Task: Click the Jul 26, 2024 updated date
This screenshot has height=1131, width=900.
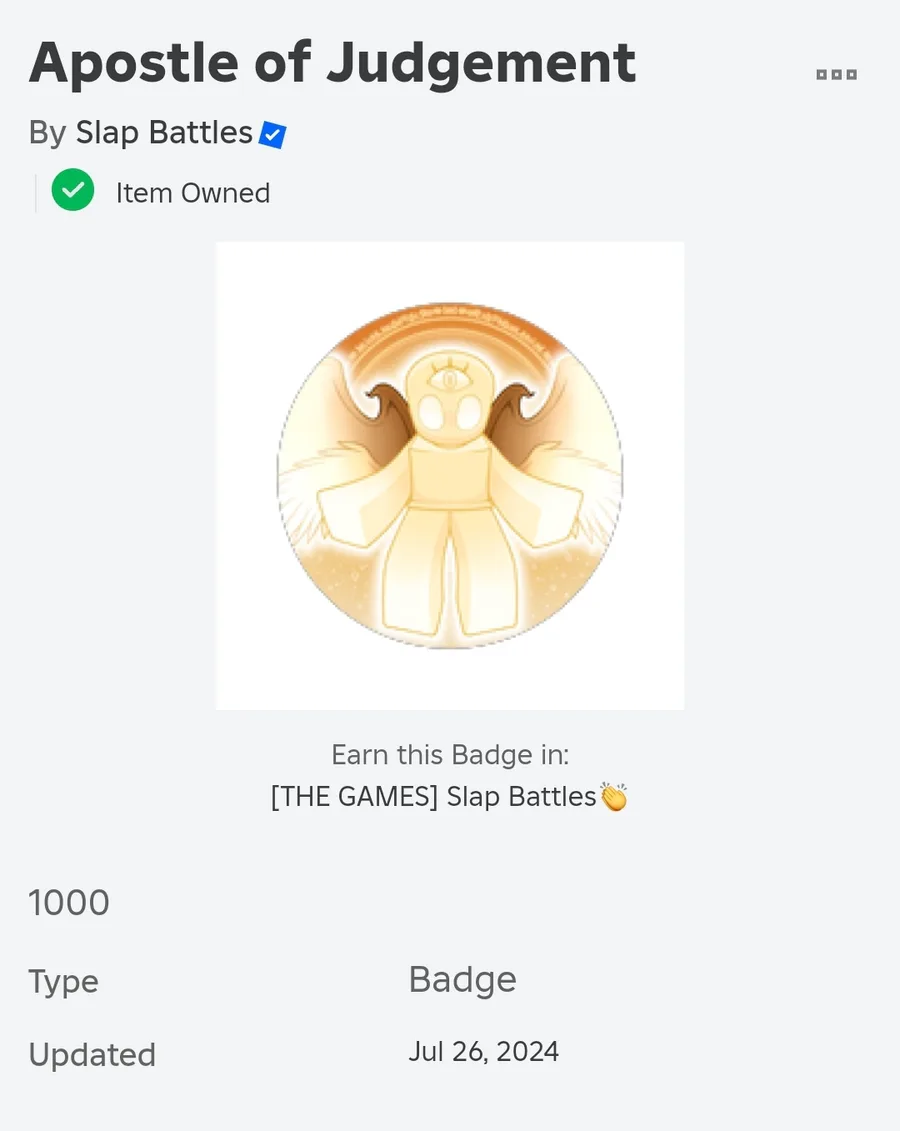Action: tap(483, 1052)
